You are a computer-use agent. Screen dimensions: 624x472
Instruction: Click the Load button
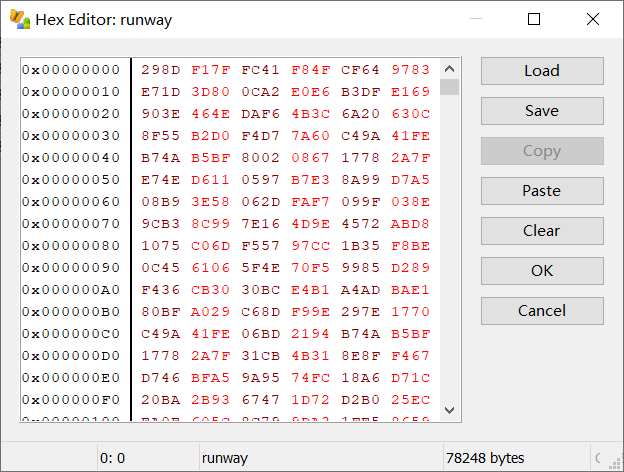click(542, 71)
